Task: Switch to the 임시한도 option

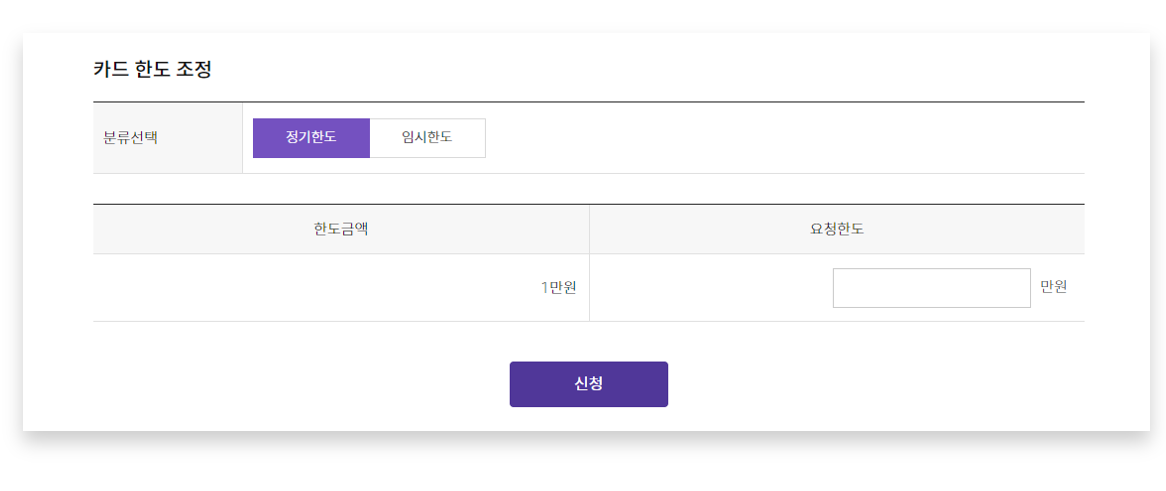Action: (x=427, y=138)
